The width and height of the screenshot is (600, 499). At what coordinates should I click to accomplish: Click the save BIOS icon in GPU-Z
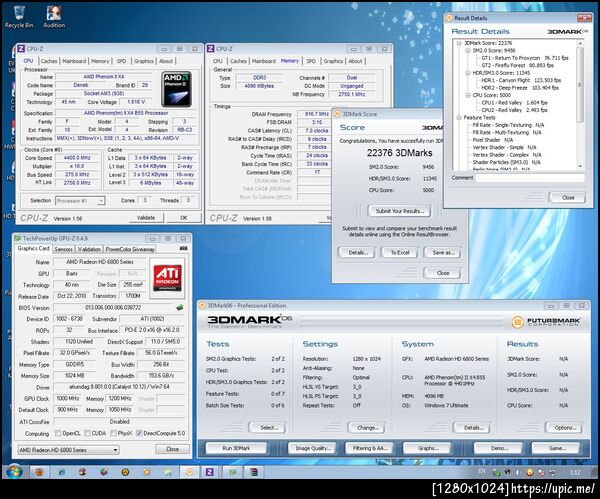click(179, 307)
